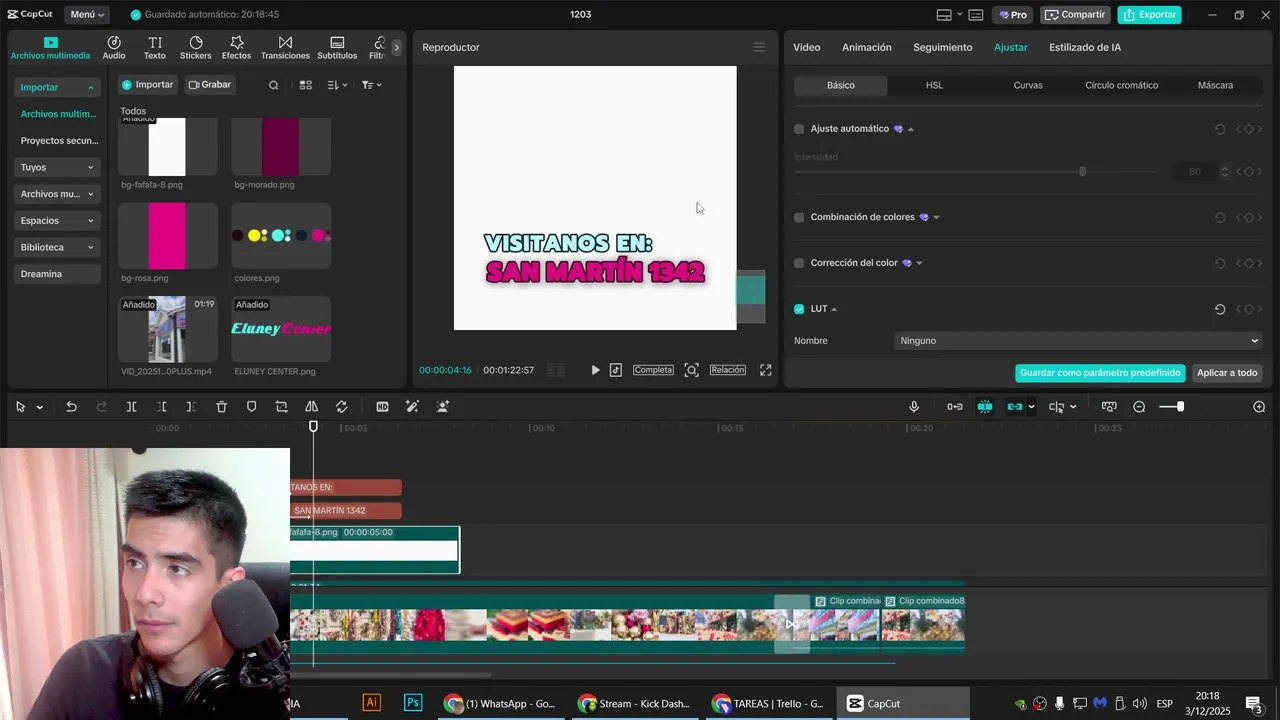
Task: Toggle main track magnet icon
Action: point(955,407)
